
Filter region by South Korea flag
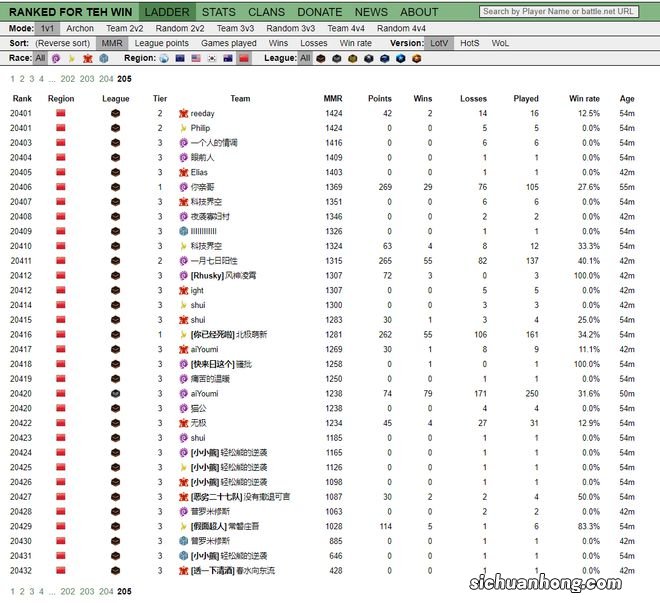213,59
